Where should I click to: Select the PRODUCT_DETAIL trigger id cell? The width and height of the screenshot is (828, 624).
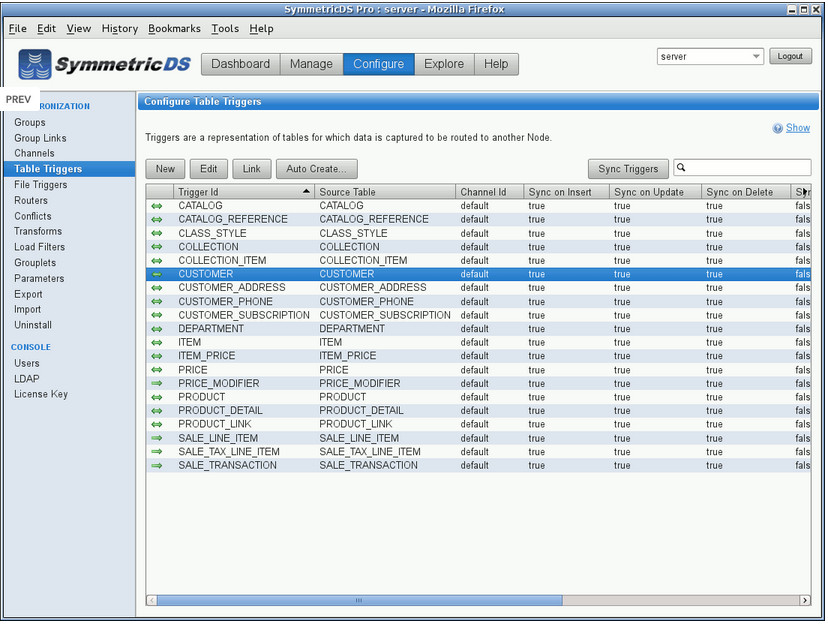click(220, 411)
